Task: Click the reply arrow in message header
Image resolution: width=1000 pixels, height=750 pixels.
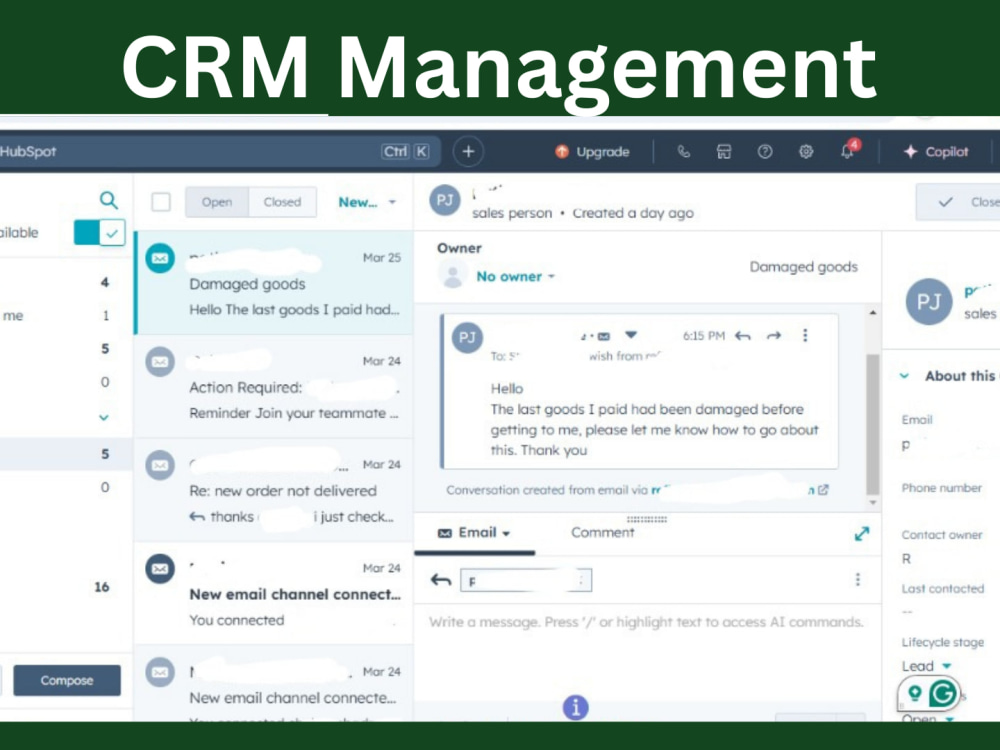Action: 743,335
